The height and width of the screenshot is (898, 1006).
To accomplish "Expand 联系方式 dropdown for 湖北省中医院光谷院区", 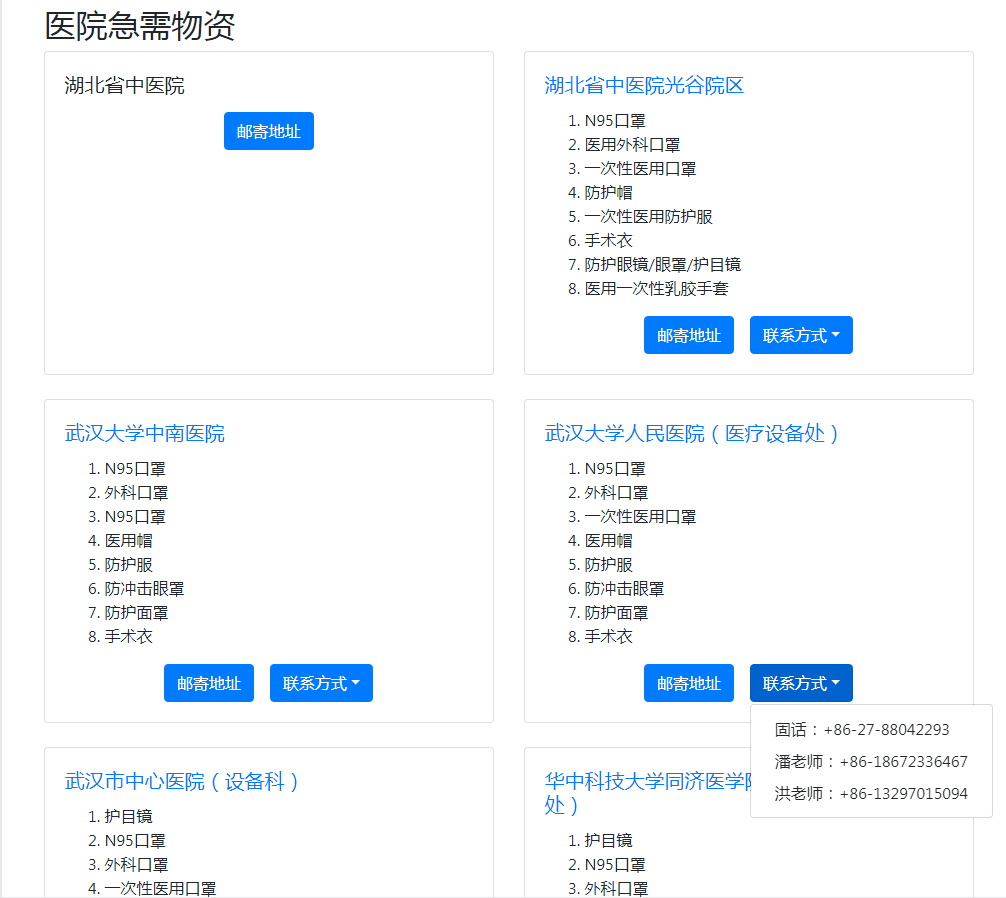I will [x=801, y=335].
